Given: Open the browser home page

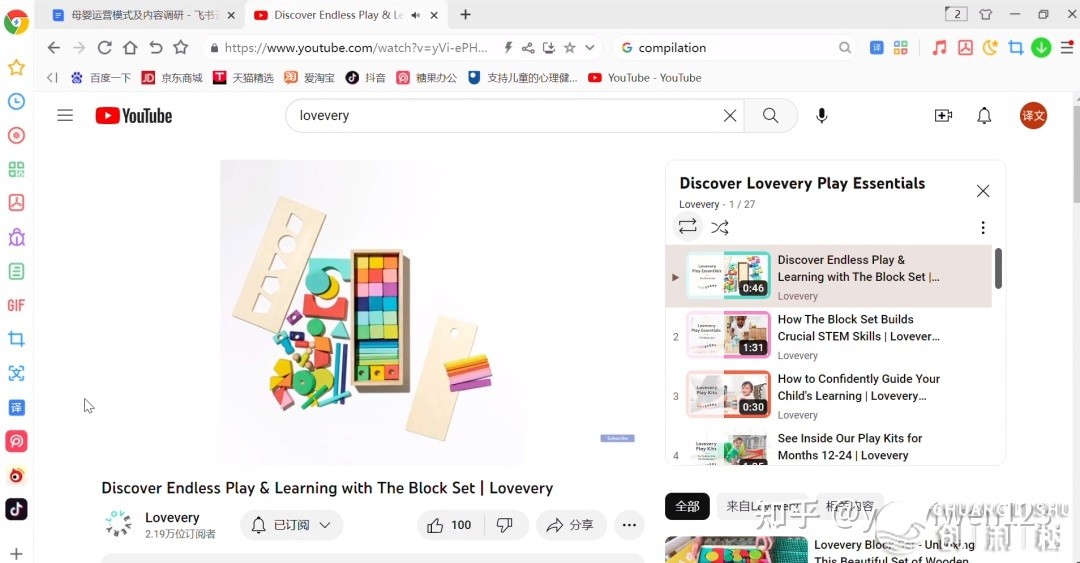Looking at the screenshot, I should pyautogui.click(x=130, y=48).
